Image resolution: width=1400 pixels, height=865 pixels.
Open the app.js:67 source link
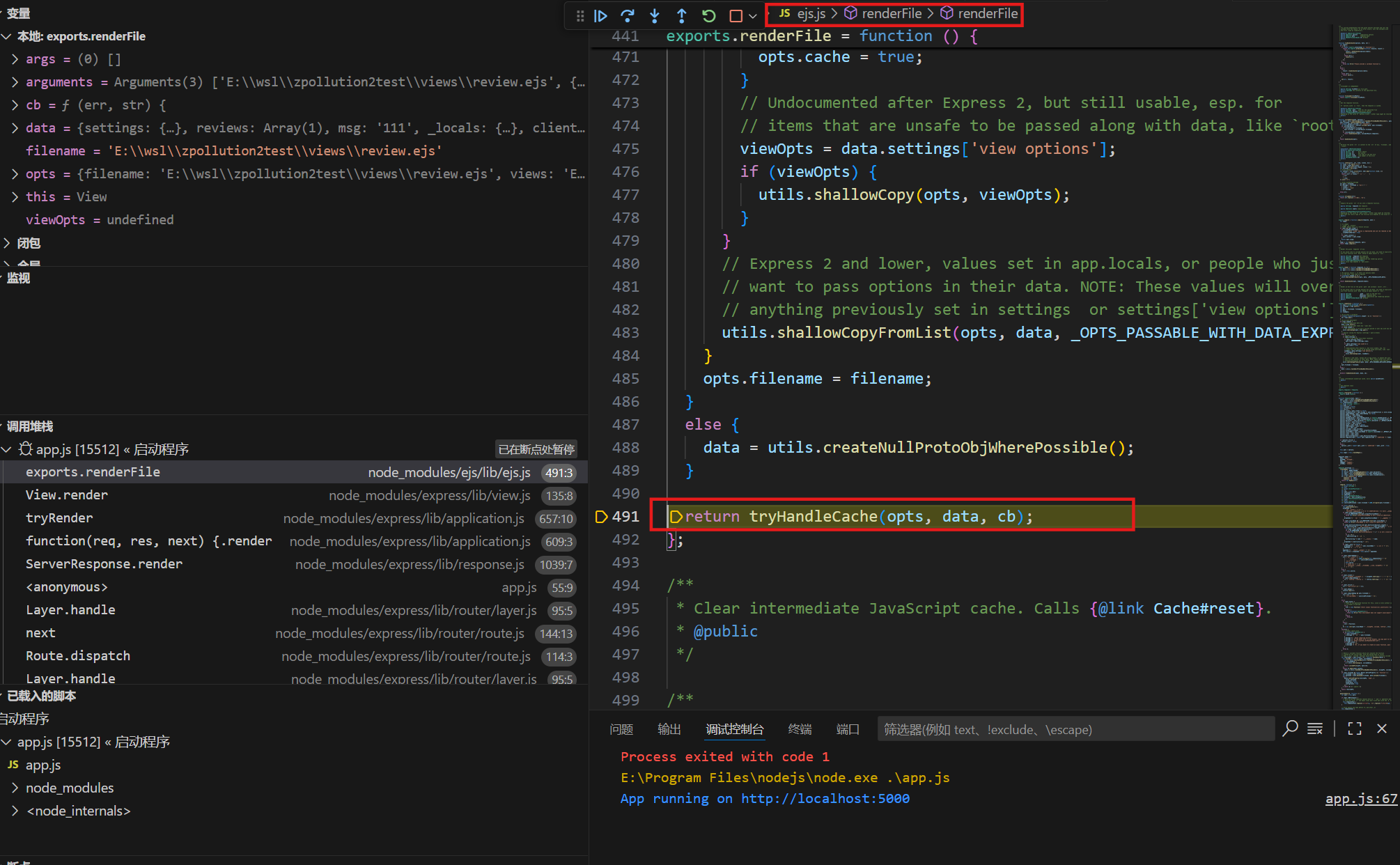tap(1360, 799)
